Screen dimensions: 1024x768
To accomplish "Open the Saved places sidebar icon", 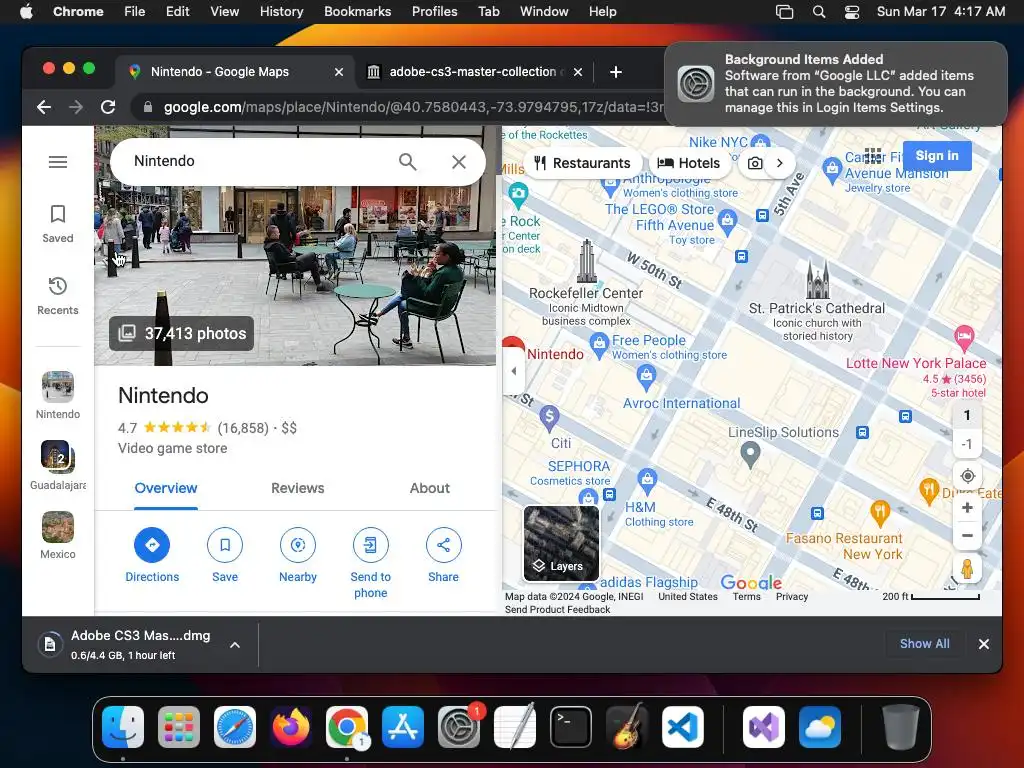I will tap(57, 223).
